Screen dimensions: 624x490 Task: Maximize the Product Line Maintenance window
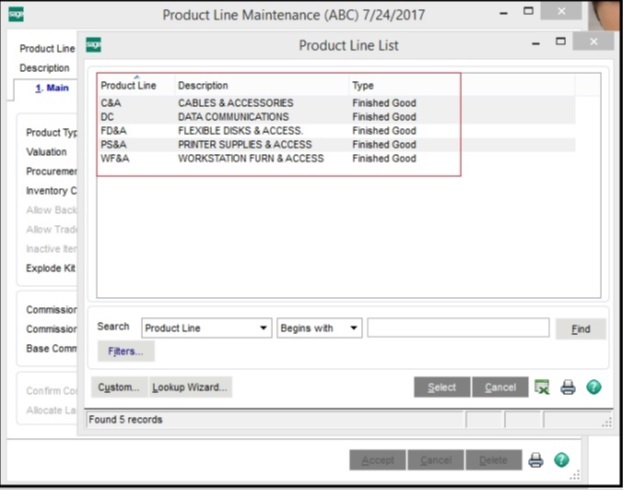coord(528,11)
